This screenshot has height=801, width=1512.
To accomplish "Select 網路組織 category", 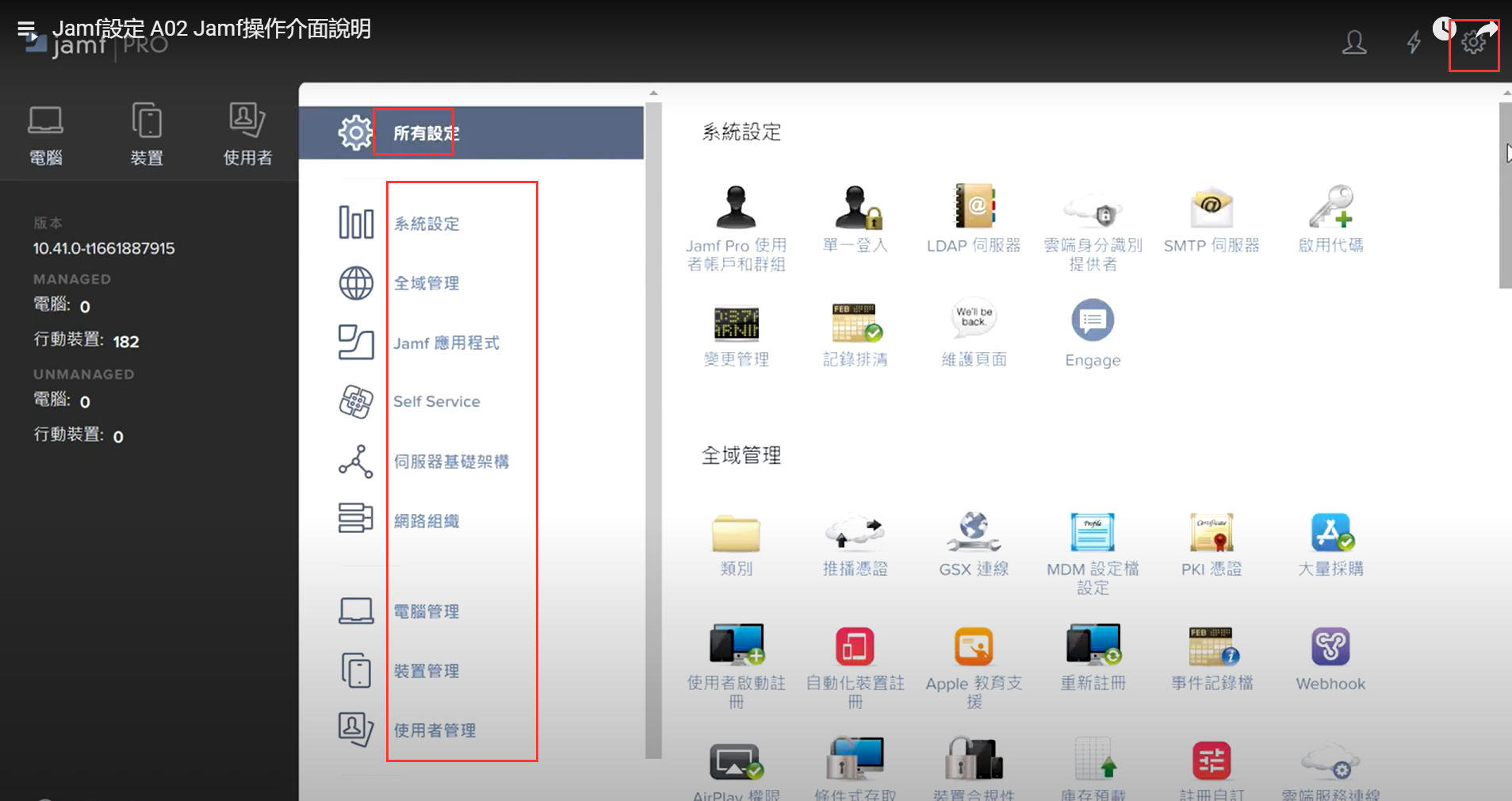I will (427, 521).
